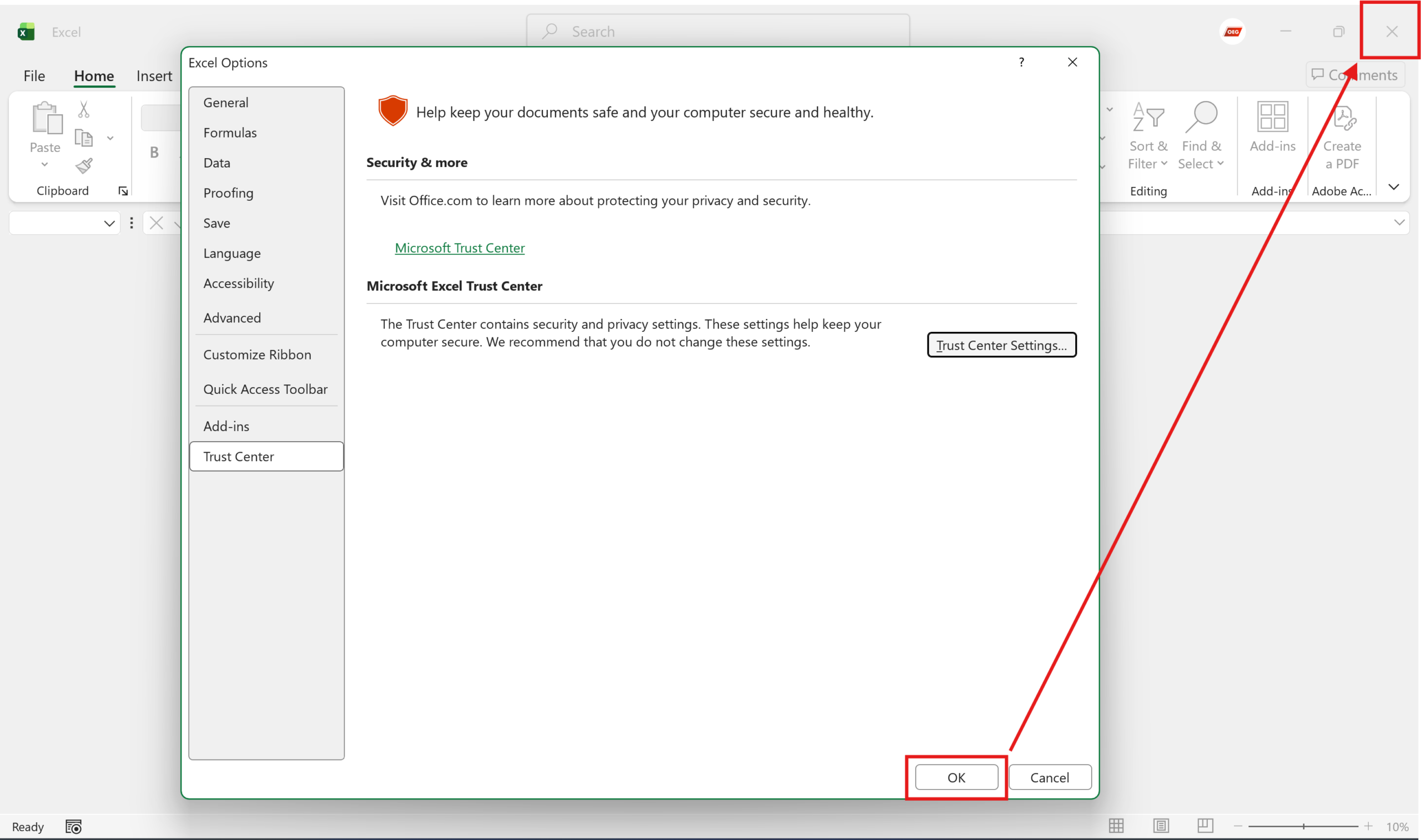Switch to Normal view in status bar

pyautogui.click(x=1116, y=827)
